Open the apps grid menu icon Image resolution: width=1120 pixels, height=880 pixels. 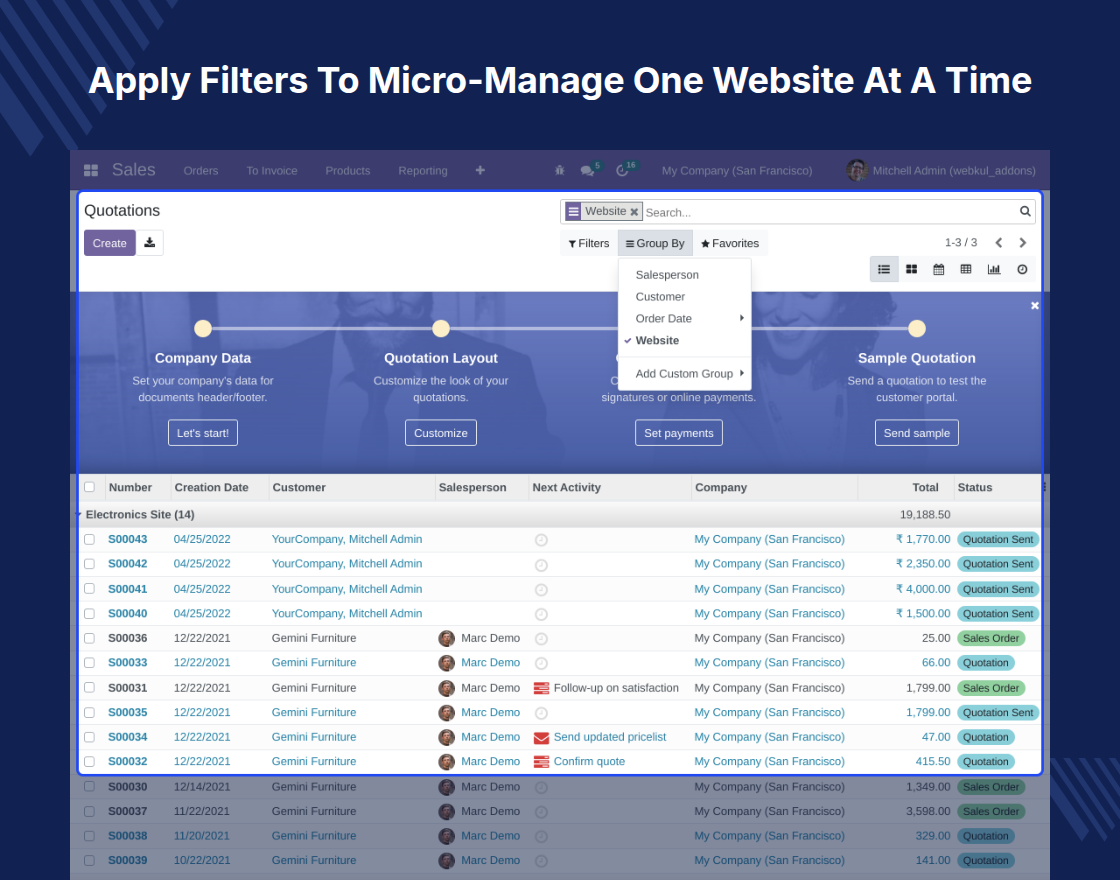coord(91,170)
